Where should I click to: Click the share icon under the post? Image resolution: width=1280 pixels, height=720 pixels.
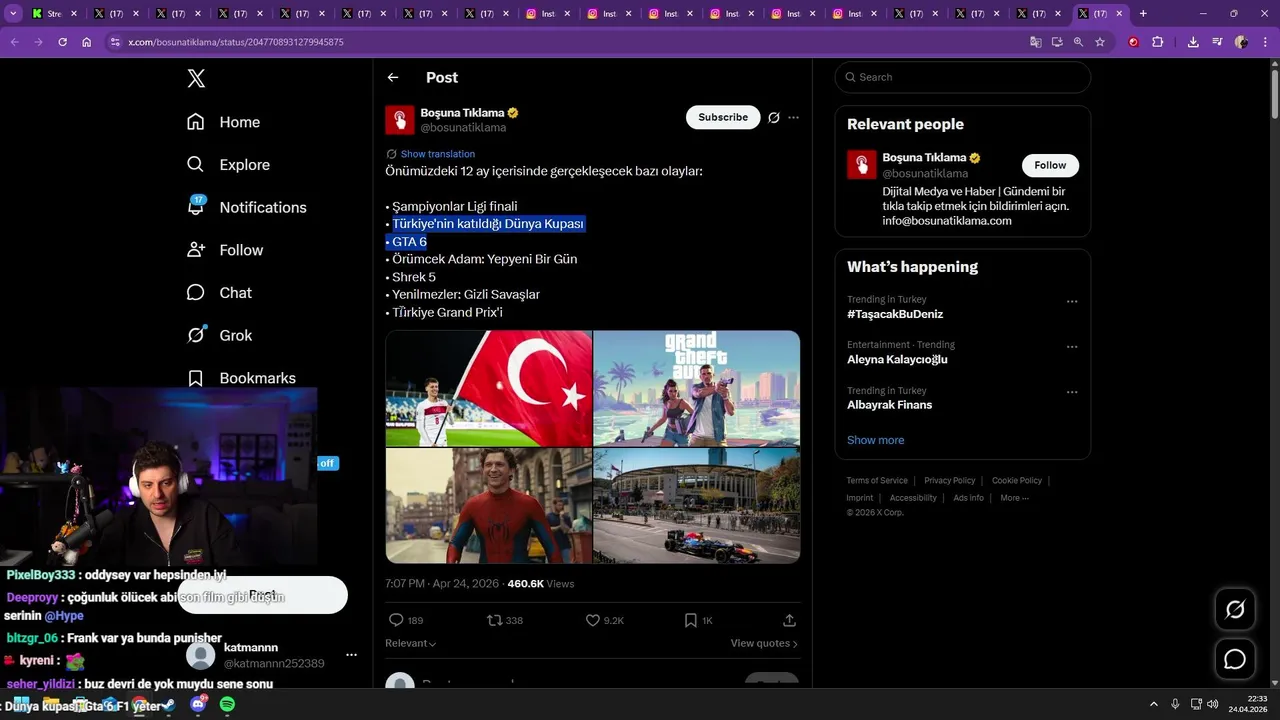[x=789, y=620]
